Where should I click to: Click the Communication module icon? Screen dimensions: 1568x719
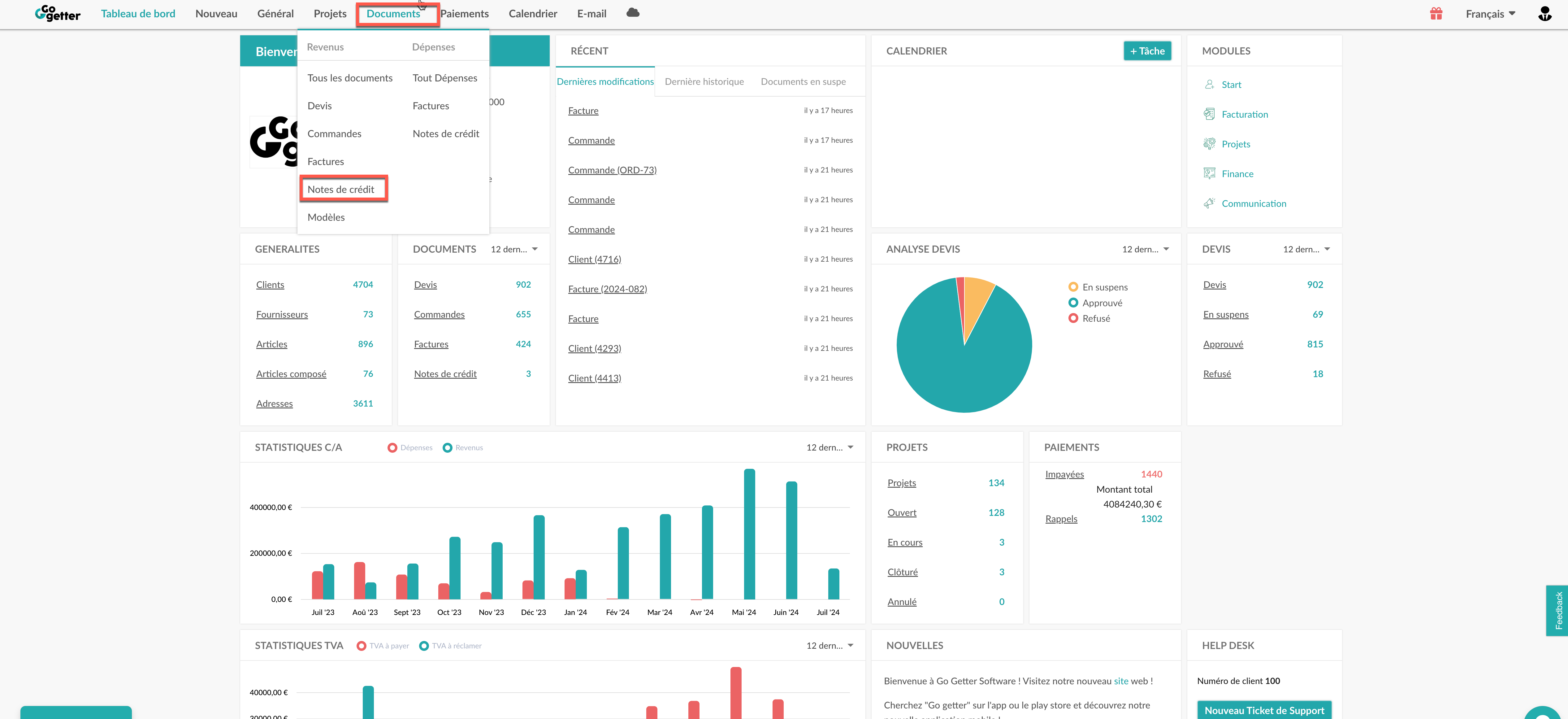click(1209, 203)
